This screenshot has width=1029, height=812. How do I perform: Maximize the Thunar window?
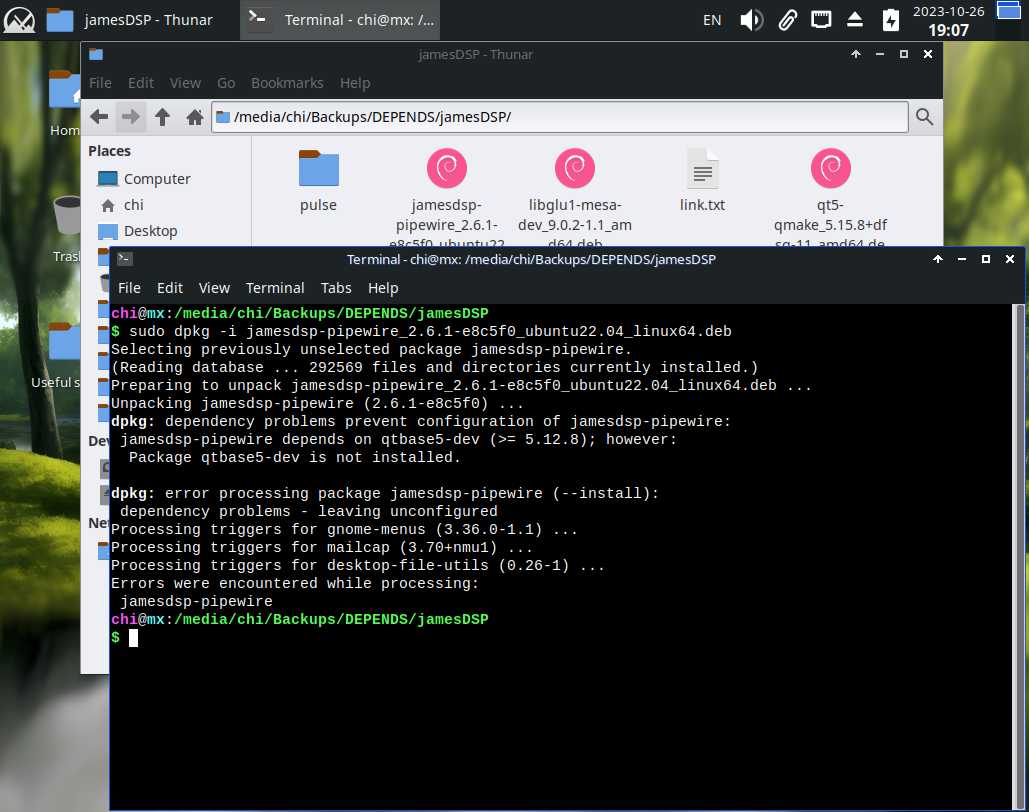(904, 54)
